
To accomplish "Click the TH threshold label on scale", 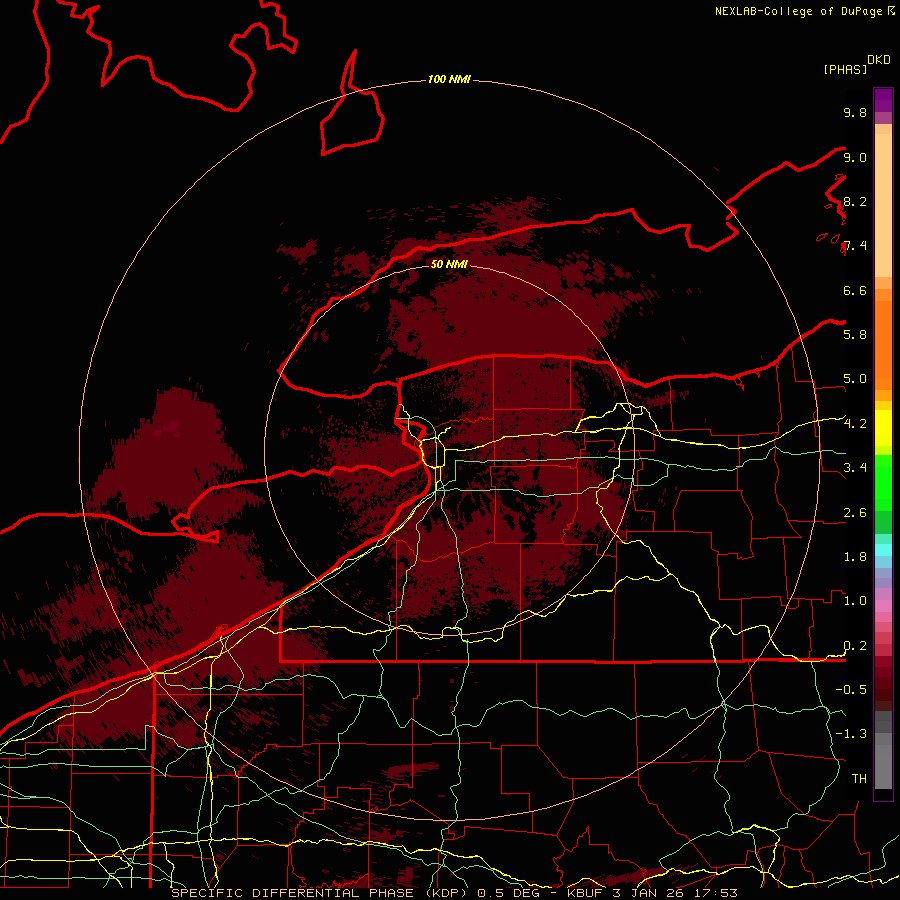I will (x=859, y=779).
